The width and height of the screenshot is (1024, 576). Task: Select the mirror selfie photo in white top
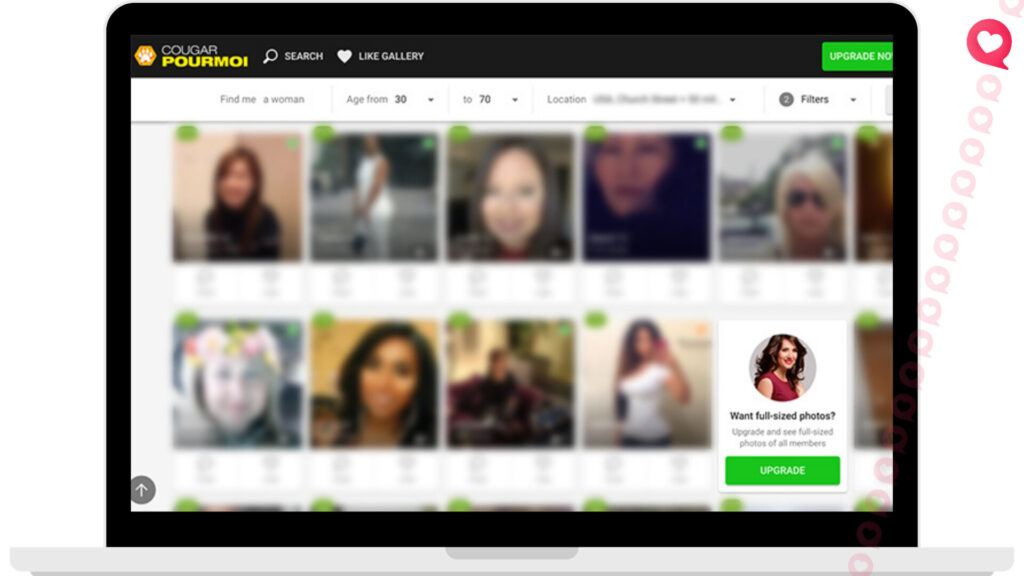[x=646, y=384]
